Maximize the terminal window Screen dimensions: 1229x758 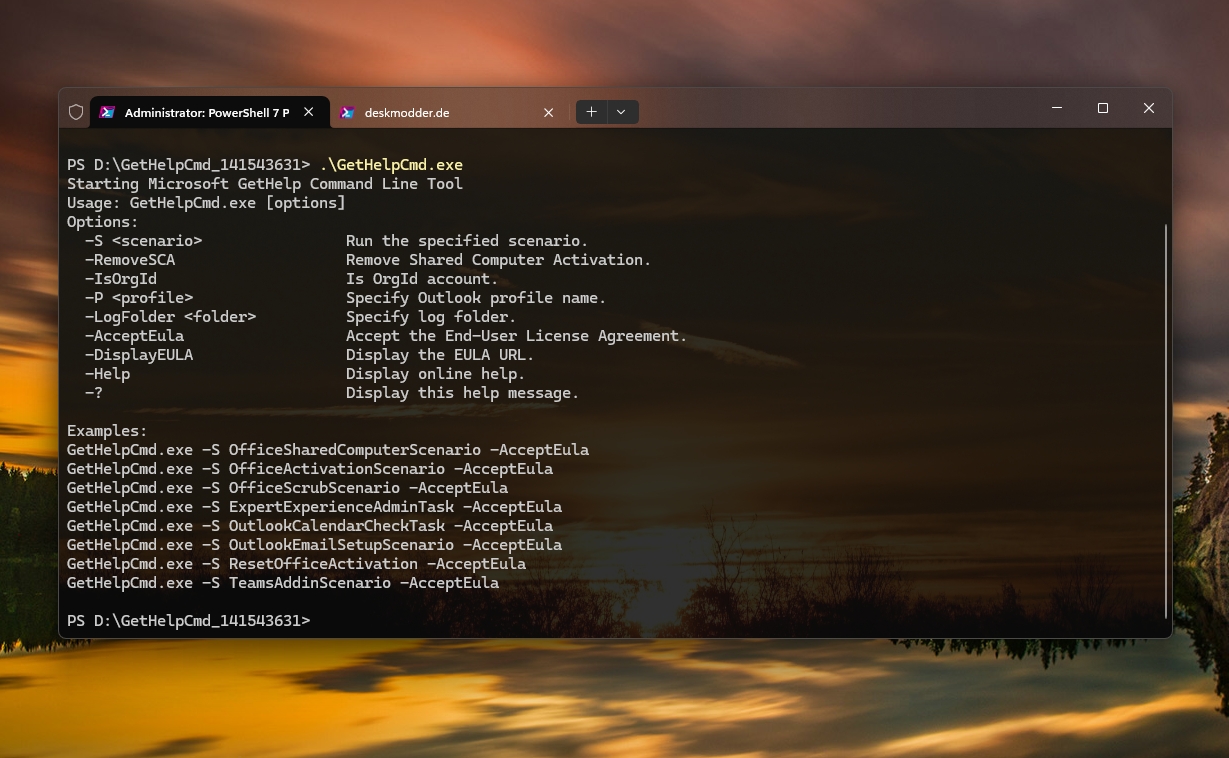[x=1103, y=108]
